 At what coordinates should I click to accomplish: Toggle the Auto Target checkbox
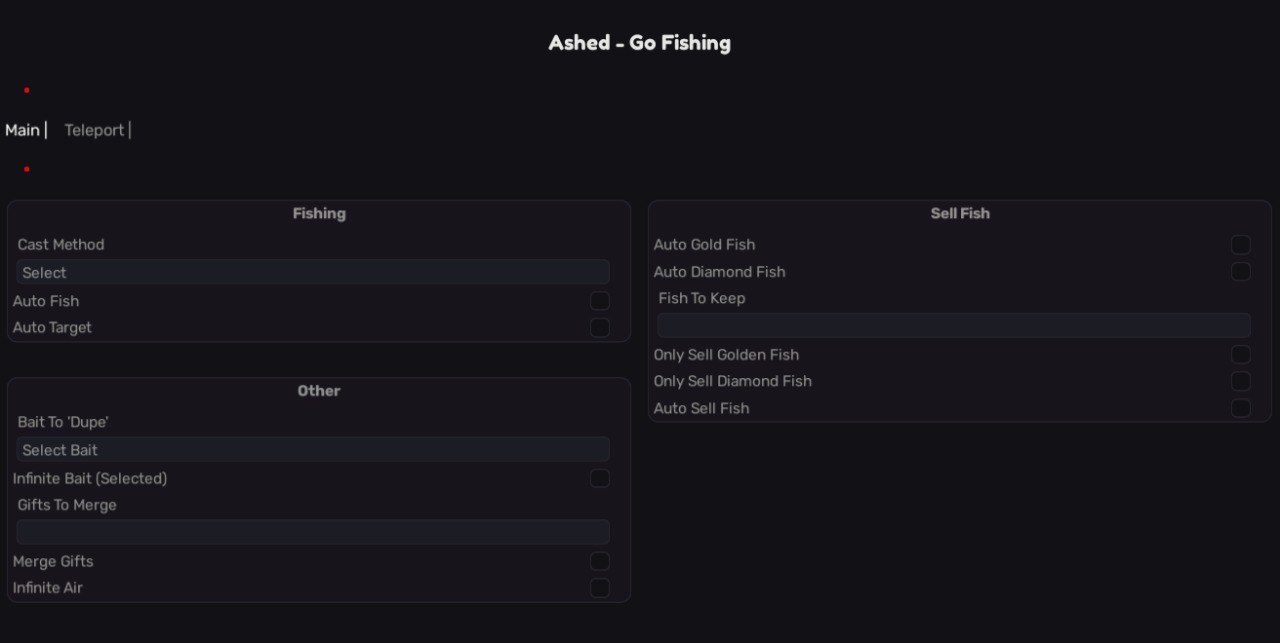tap(599, 328)
